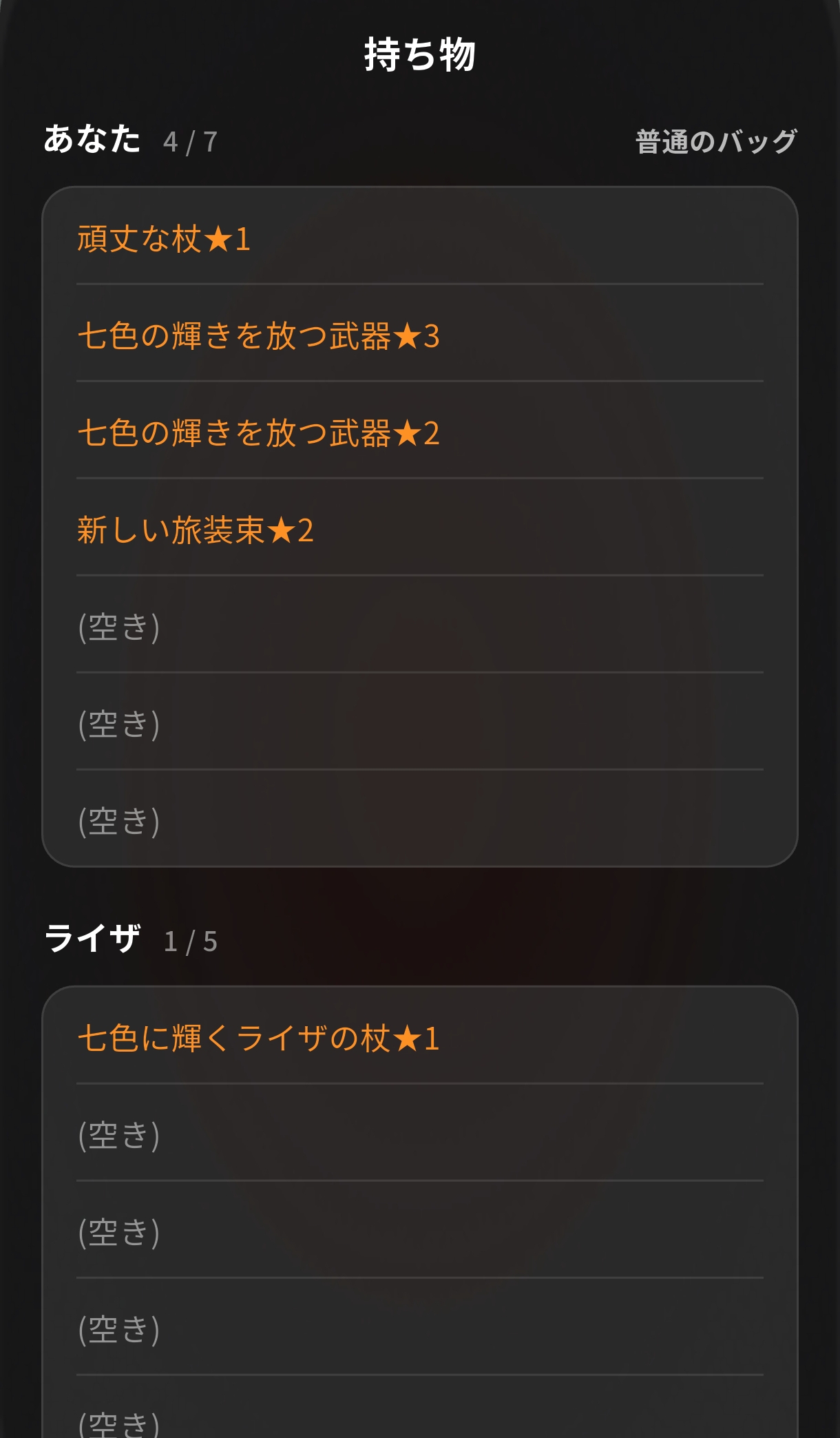The image size is (840, 1438).
Task: Click the 1 / 5 capacity counter
Action: (191, 941)
